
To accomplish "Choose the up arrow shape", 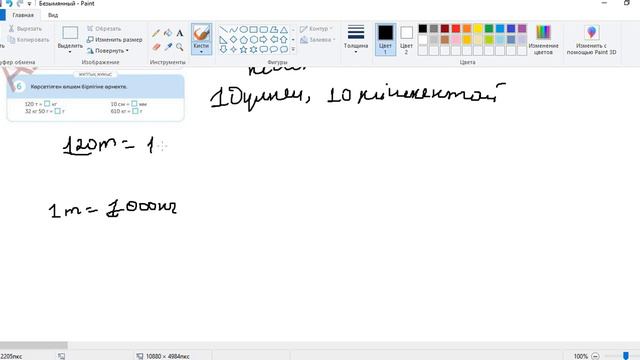I will click(x=284, y=40).
